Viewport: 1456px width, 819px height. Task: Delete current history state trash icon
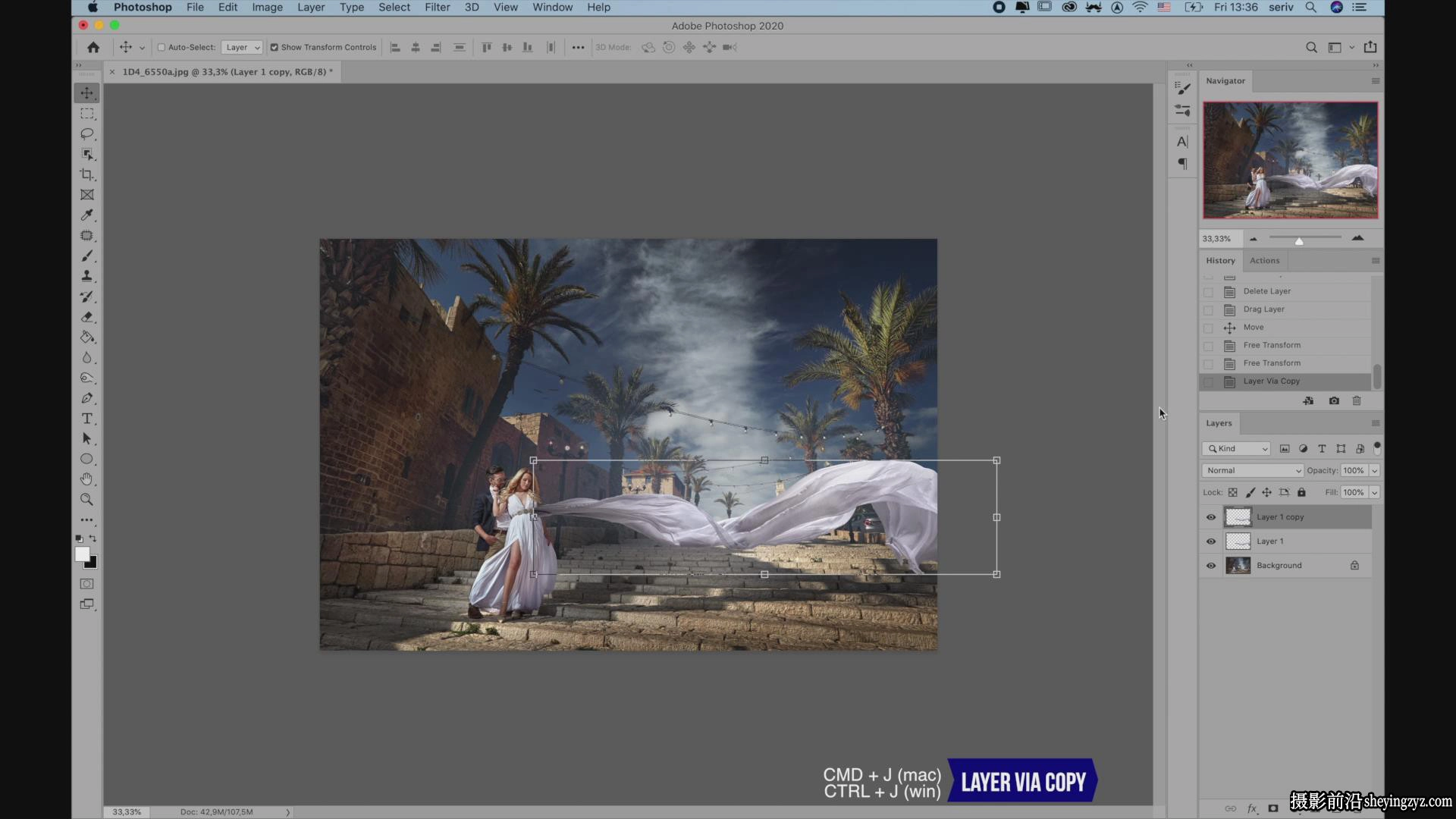(x=1357, y=400)
